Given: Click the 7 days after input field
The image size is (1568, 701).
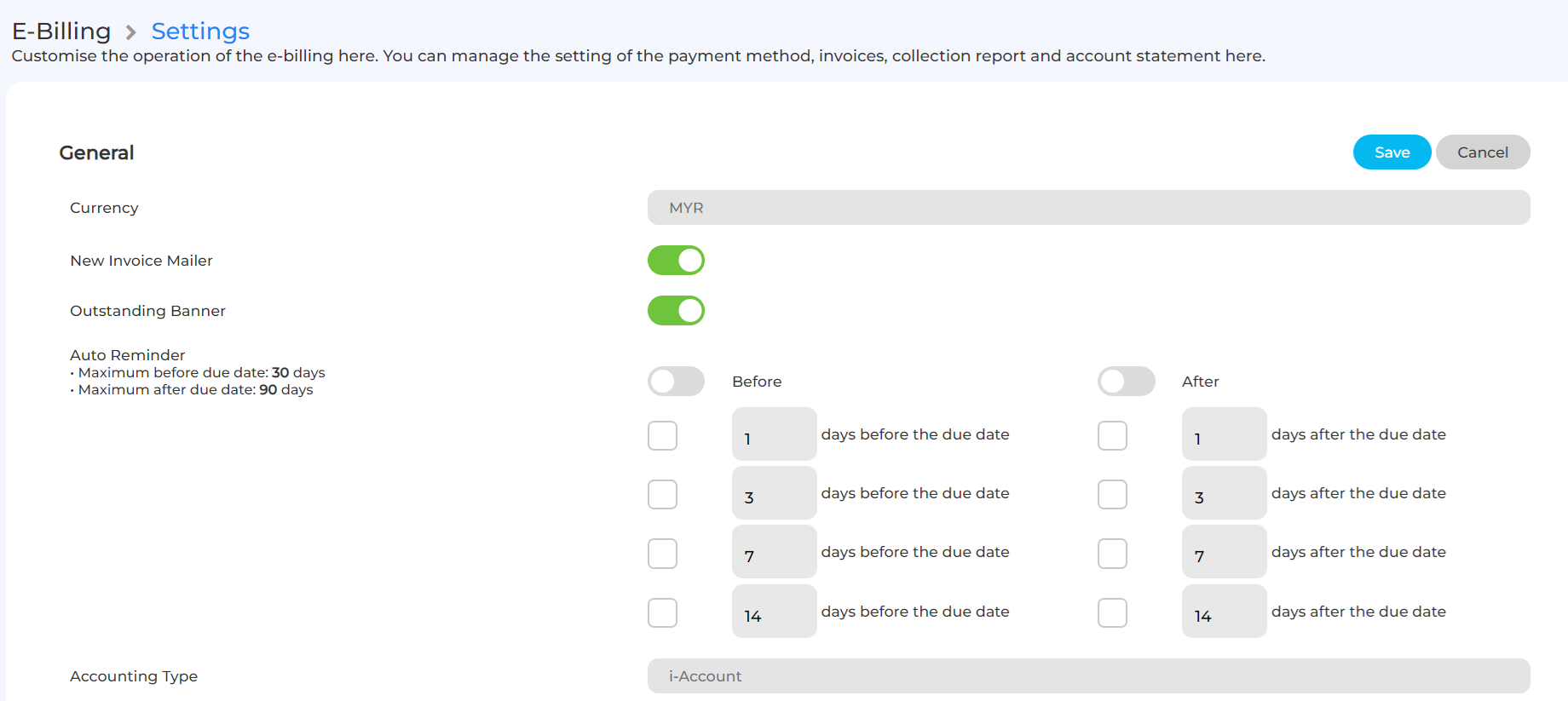Looking at the screenshot, I should pos(1224,554).
